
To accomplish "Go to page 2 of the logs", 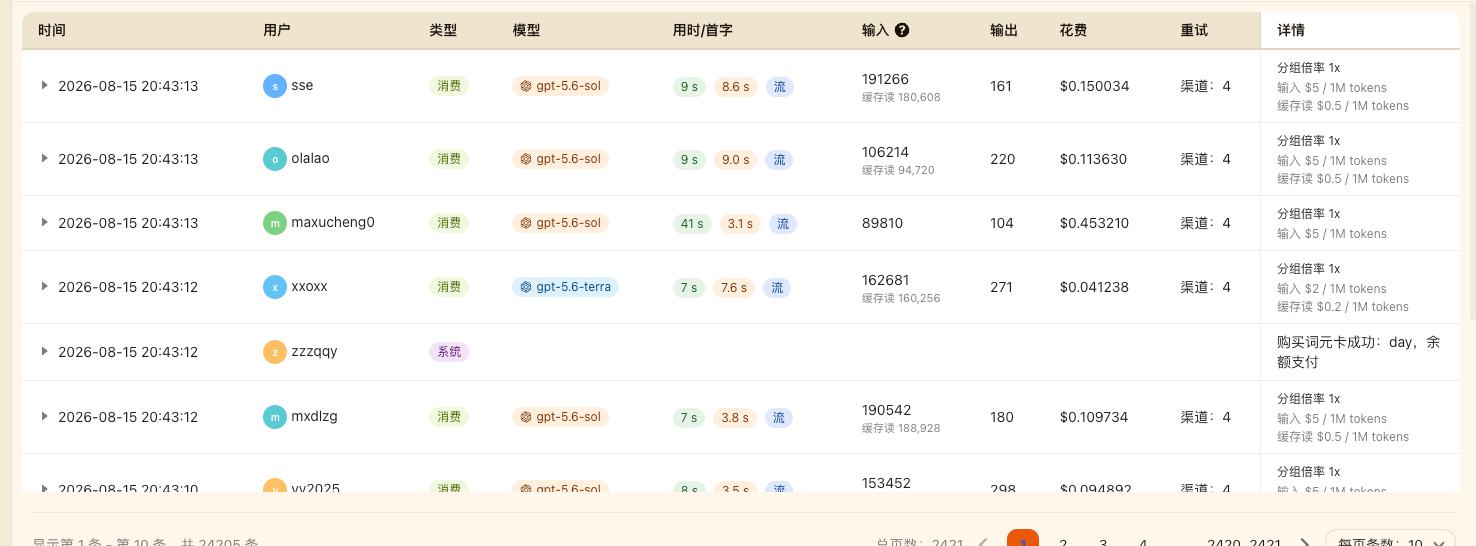I will pos(1063,540).
